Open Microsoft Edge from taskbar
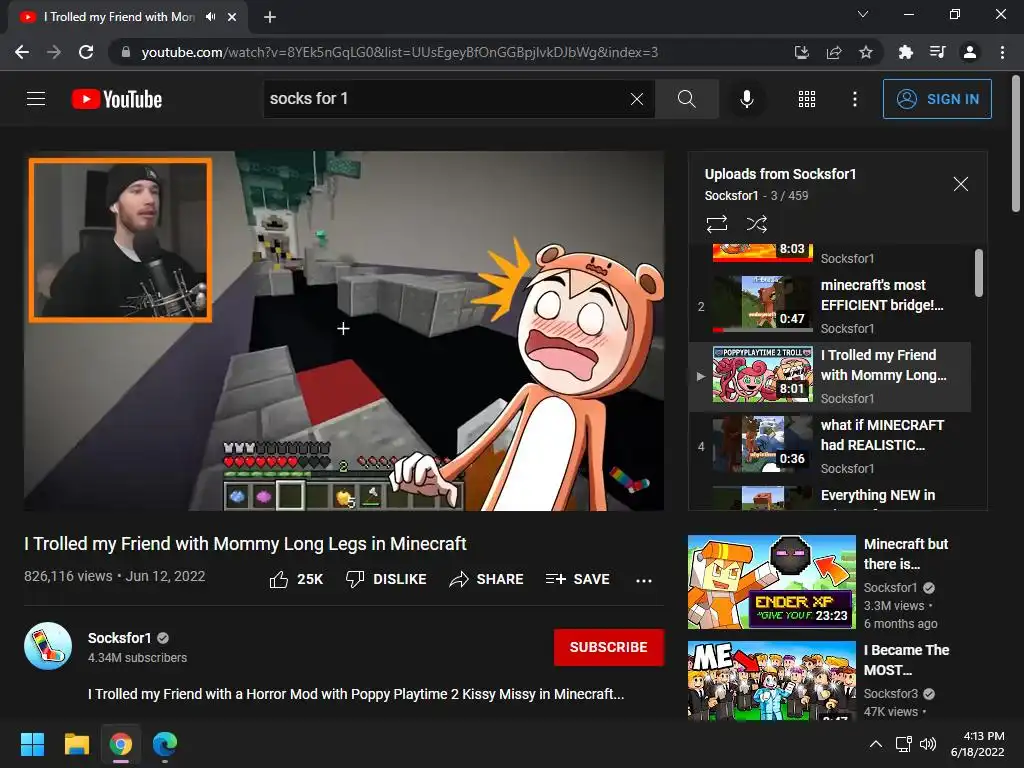The width and height of the screenshot is (1024, 768). coord(165,744)
